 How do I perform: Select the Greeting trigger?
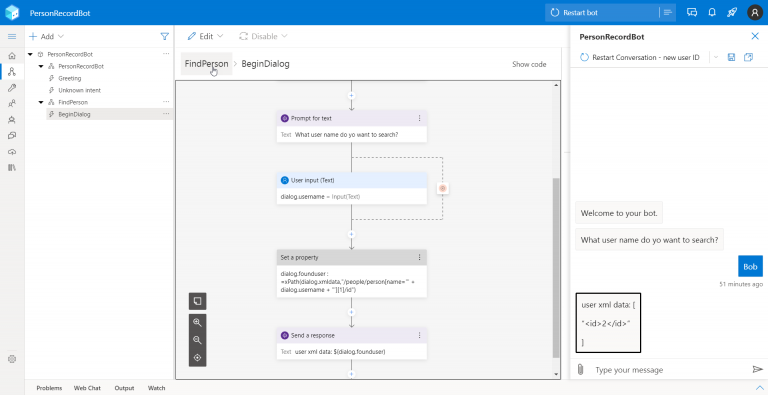[70, 78]
